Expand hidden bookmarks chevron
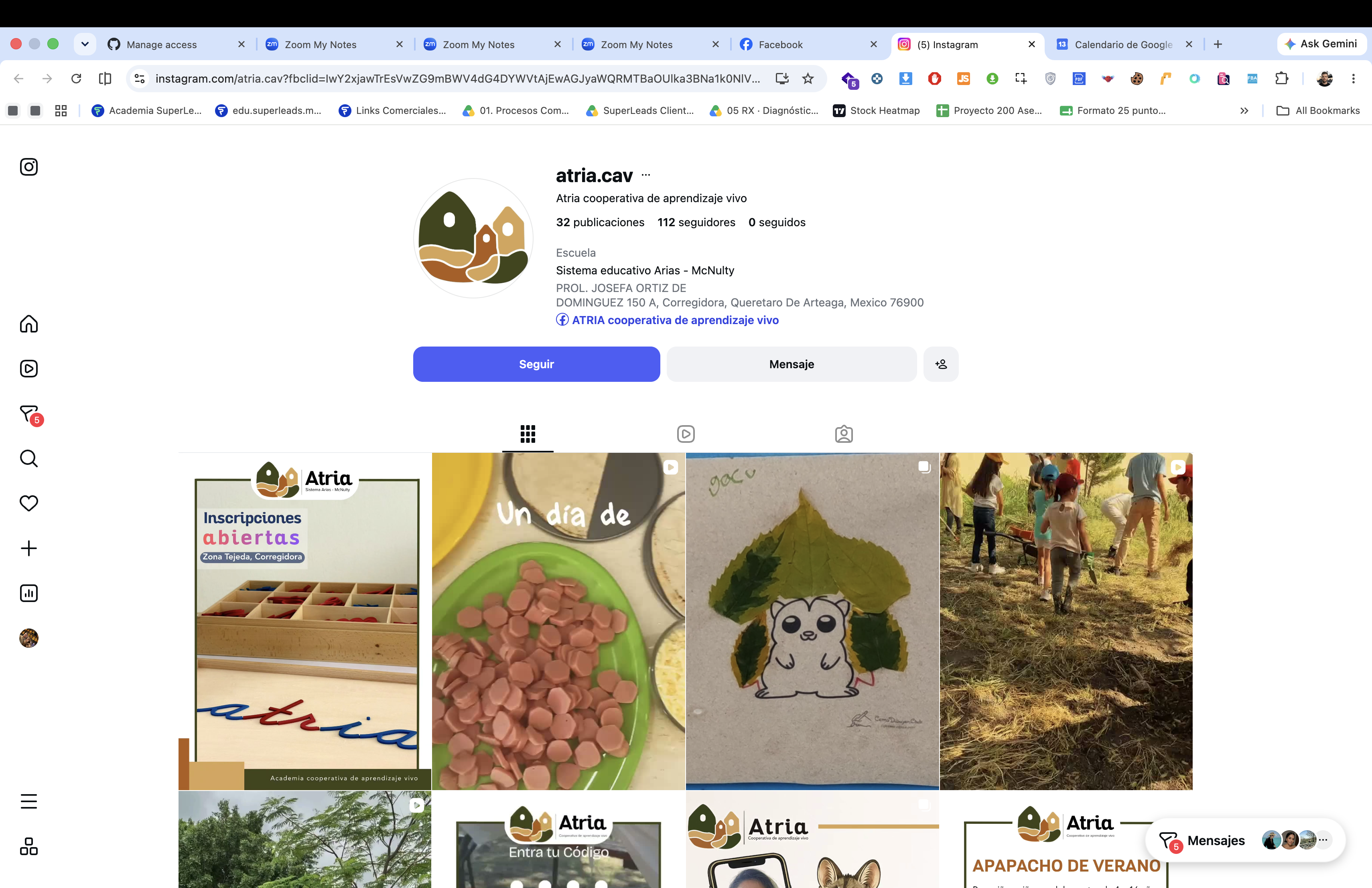This screenshot has width=1372, height=888. click(x=1244, y=111)
